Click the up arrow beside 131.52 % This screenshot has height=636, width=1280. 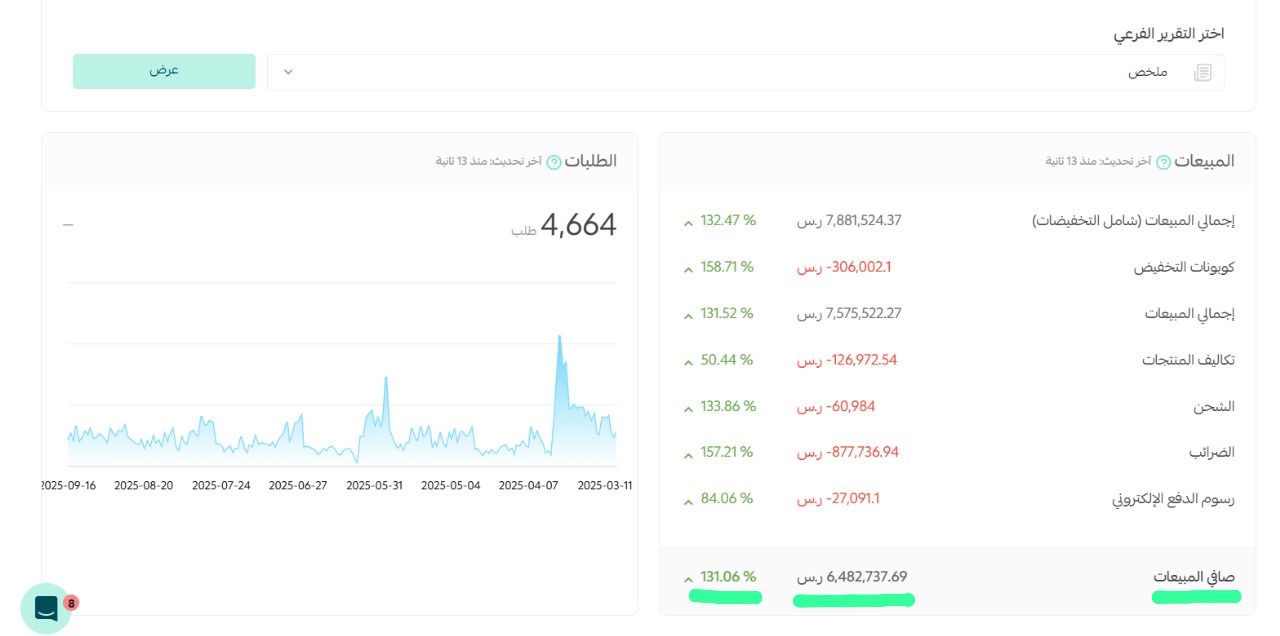coord(688,315)
